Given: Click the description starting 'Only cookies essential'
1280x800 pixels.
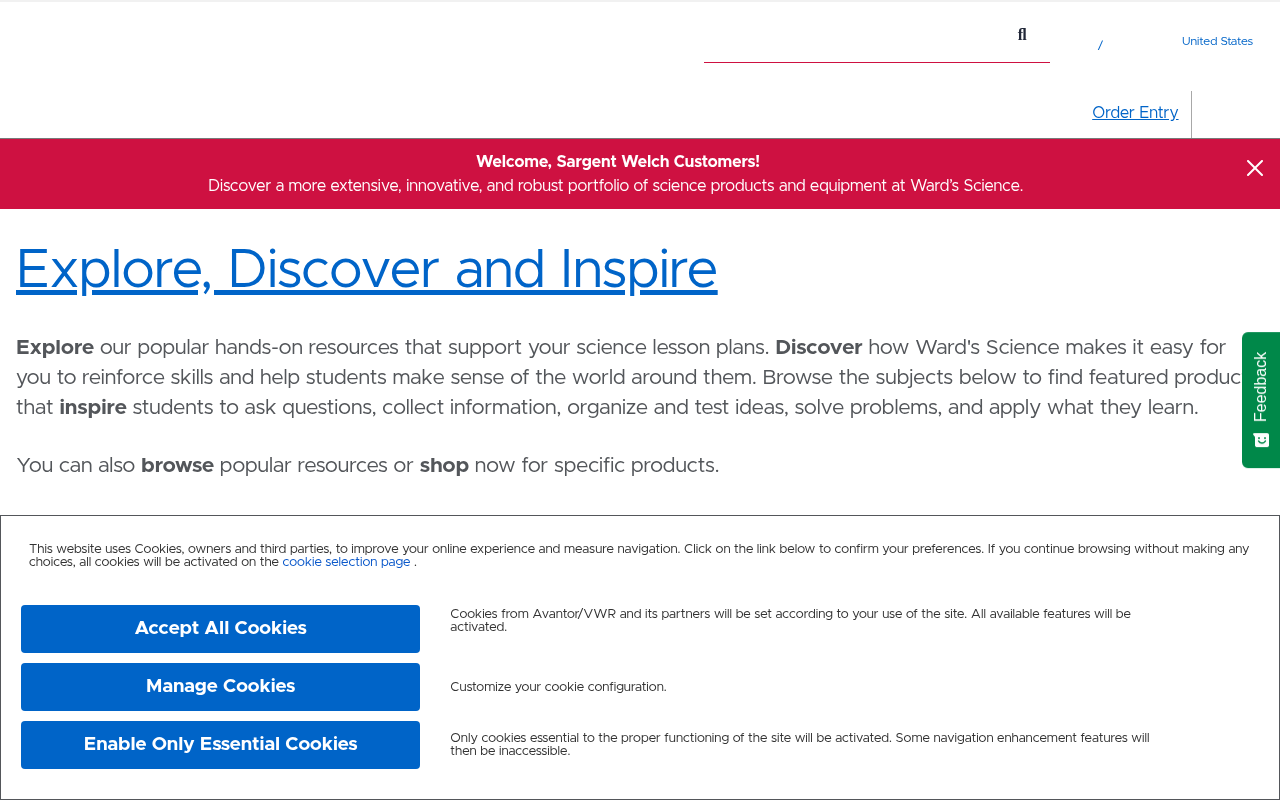Looking at the screenshot, I should click(x=800, y=745).
